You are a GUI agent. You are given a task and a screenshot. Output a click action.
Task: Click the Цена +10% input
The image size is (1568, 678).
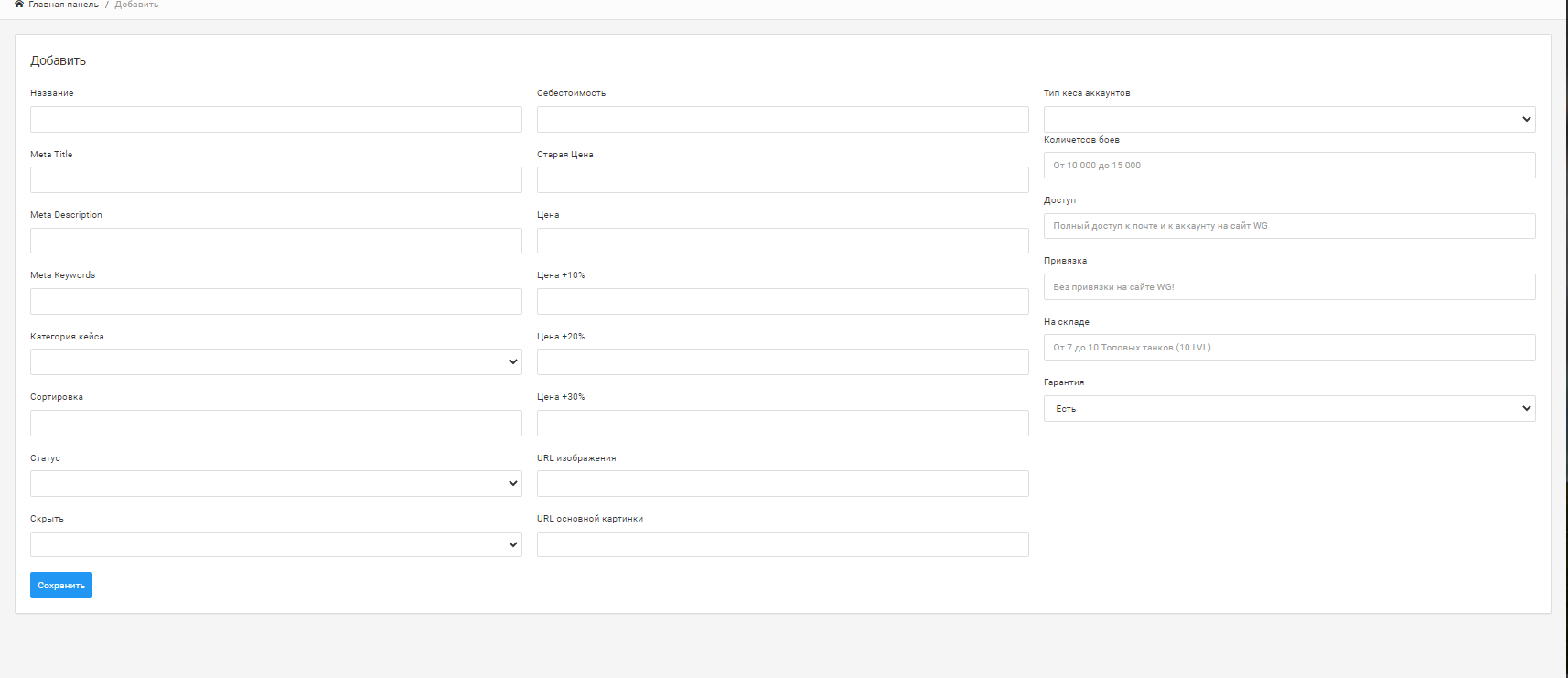(782, 302)
